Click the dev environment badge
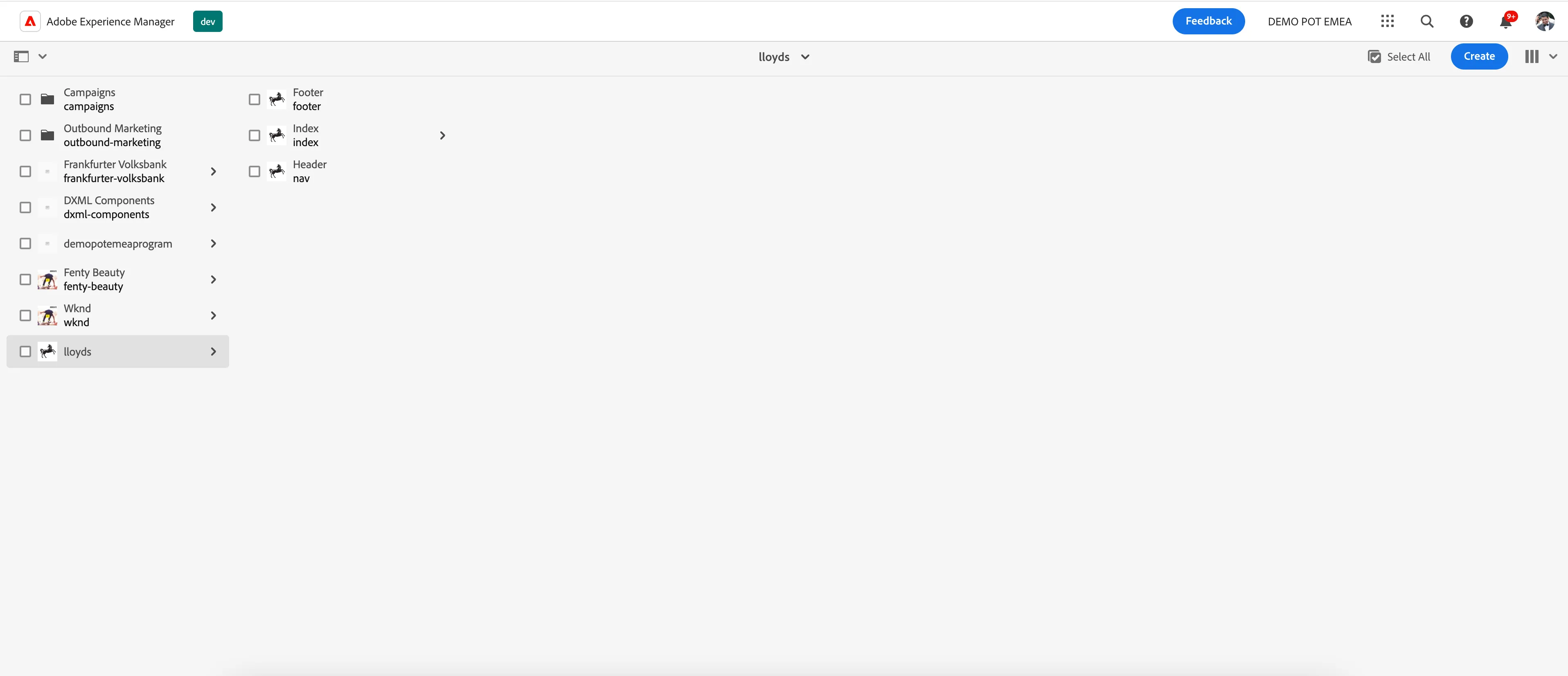 click(x=207, y=21)
